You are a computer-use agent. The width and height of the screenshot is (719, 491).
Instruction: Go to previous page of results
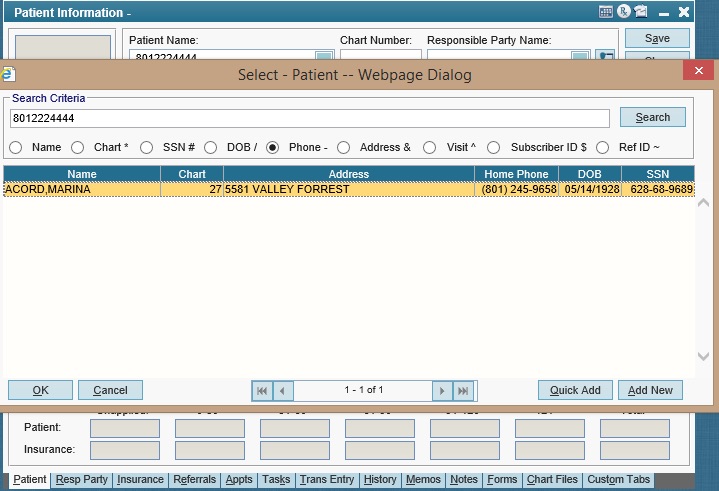[284, 390]
